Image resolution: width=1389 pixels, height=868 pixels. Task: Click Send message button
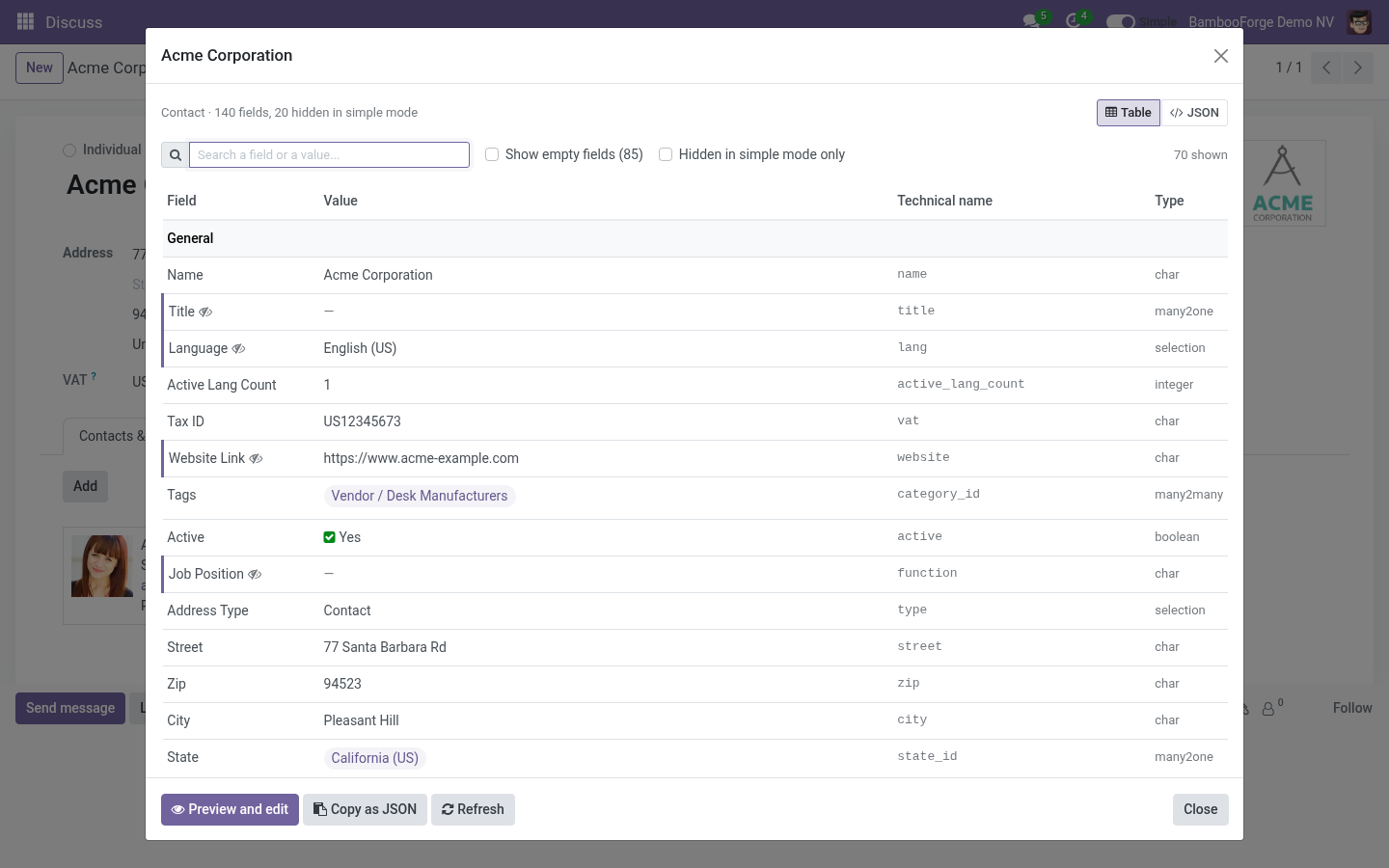[x=70, y=708]
